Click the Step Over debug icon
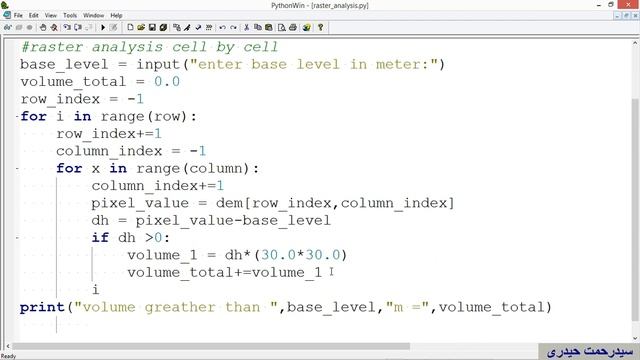 coord(78,27)
